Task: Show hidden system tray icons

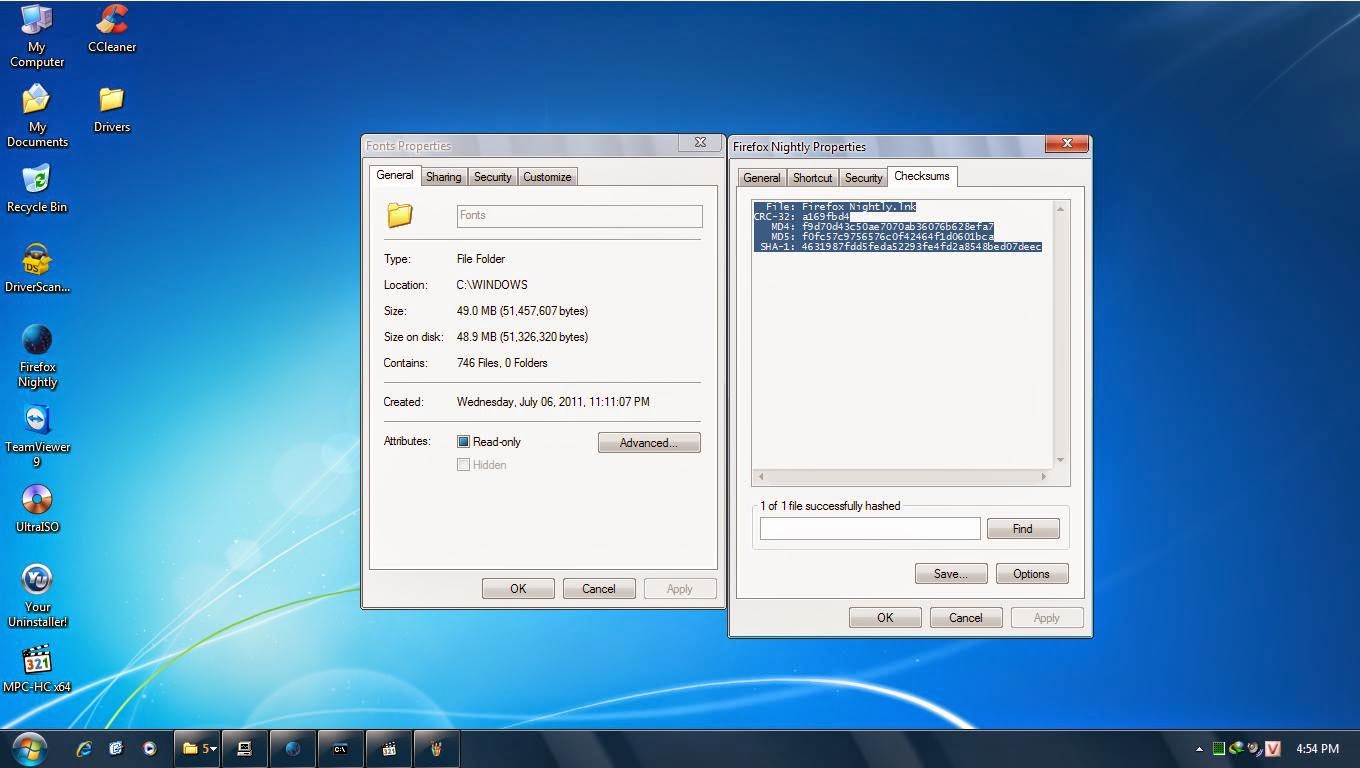Action: [1199, 749]
